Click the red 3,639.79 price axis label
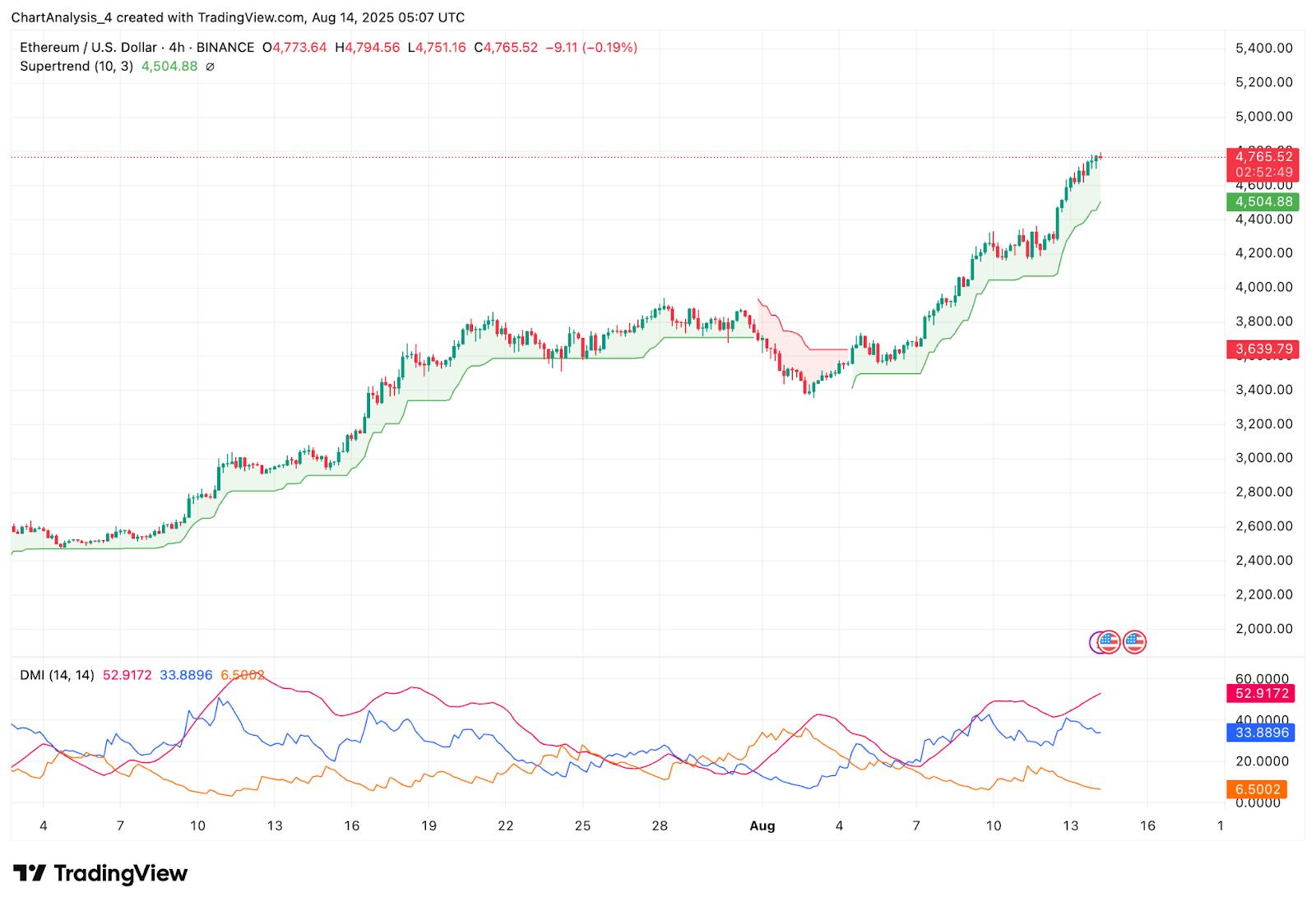The width and height of the screenshot is (1316, 906). pos(1262,349)
